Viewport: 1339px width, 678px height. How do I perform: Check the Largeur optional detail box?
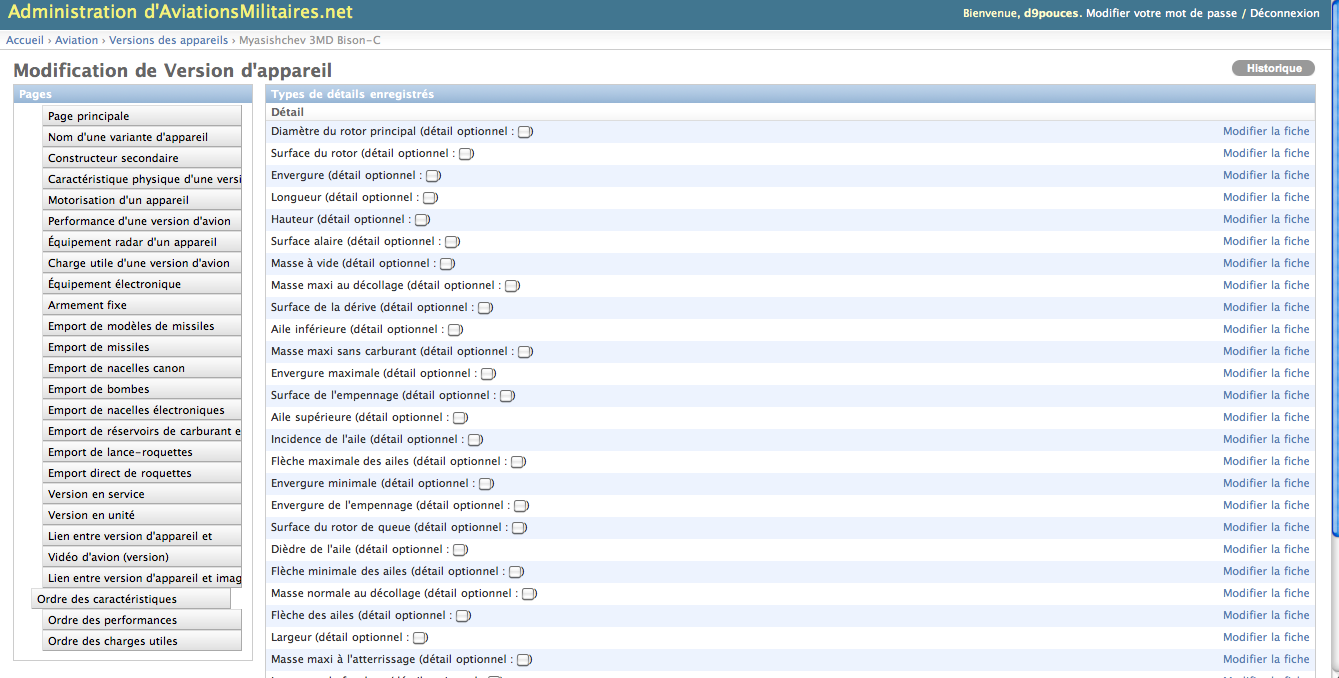pyautogui.click(x=420, y=638)
